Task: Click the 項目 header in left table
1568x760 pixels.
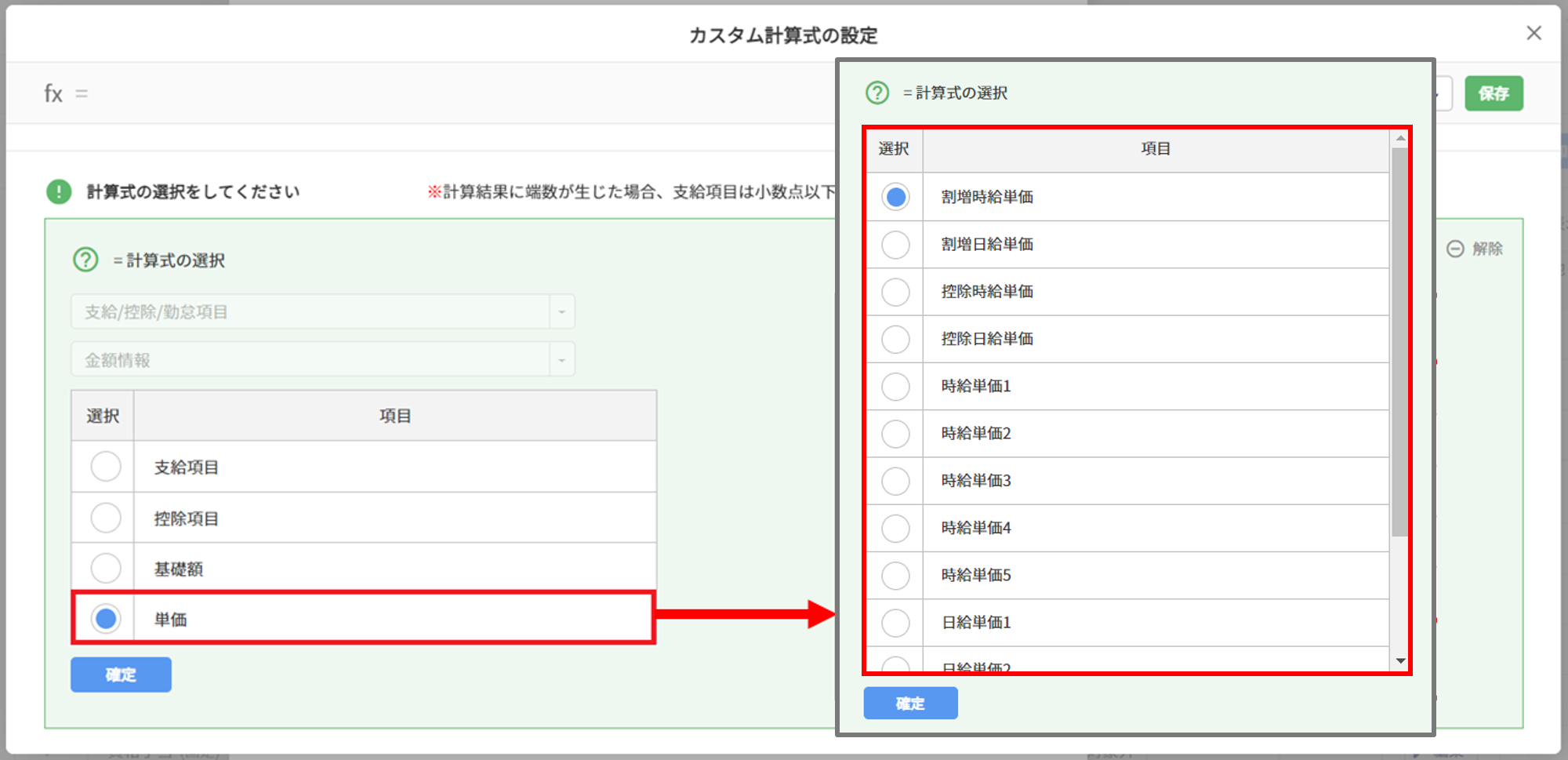Action: tap(395, 416)
